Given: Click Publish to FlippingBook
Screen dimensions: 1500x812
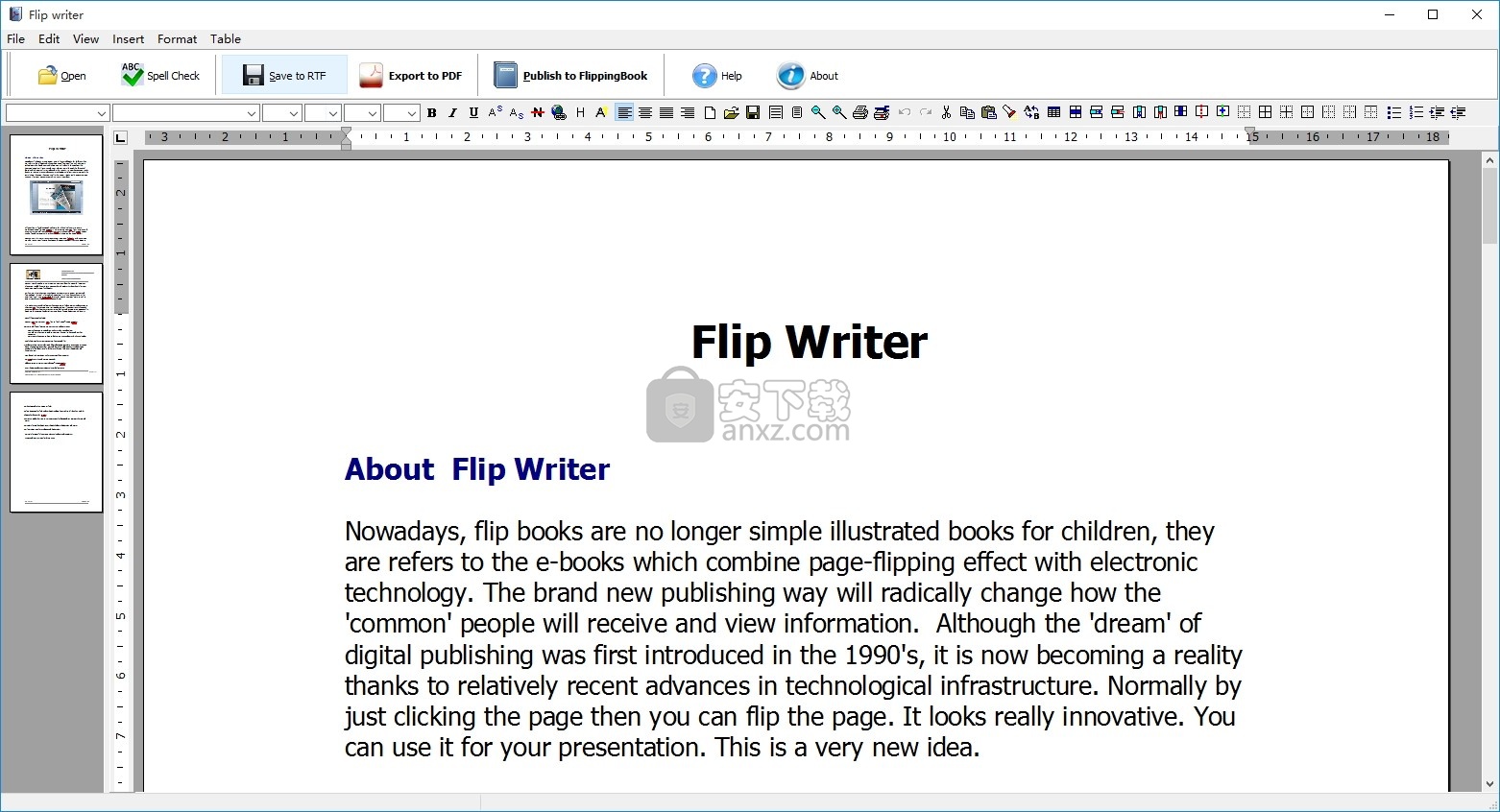Looking at the screenshot, I should click(571, 76).
